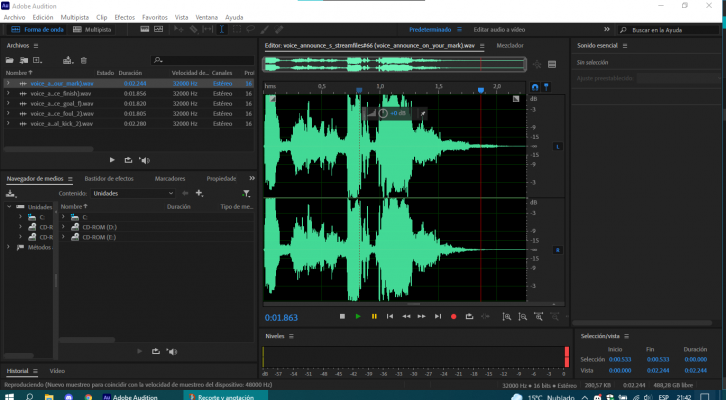Click Zoom In Amplitude icon
726x400 pixels.
(x=507, y=317)
